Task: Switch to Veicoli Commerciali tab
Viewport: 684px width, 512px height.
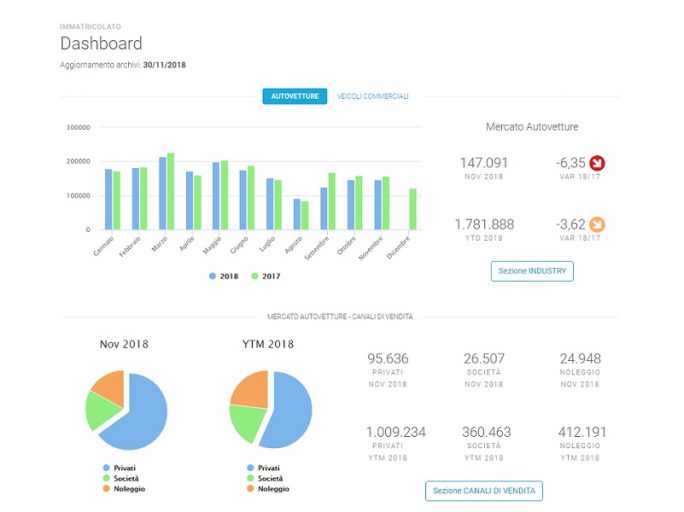Action: click(373, 96)
